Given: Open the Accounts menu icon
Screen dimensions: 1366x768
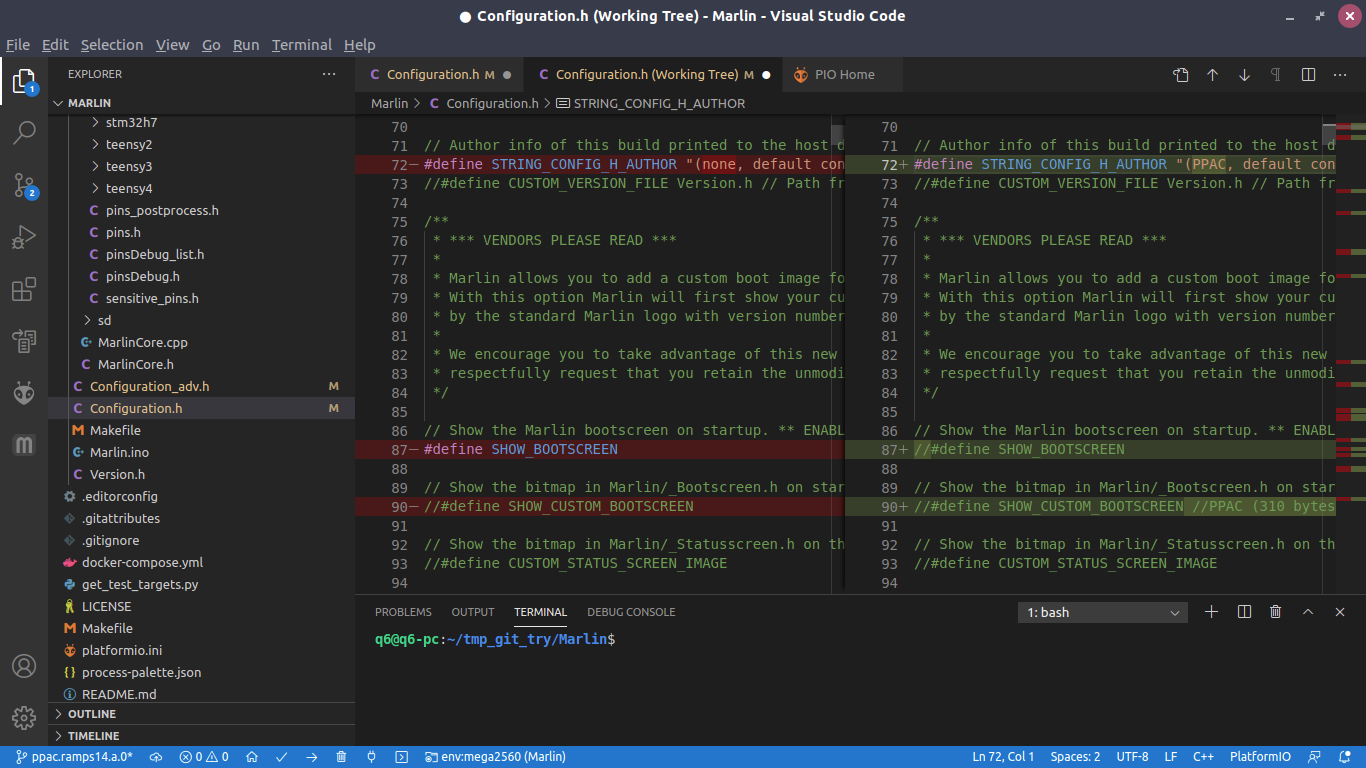Looking at the screenshot, I should point(24,666).
